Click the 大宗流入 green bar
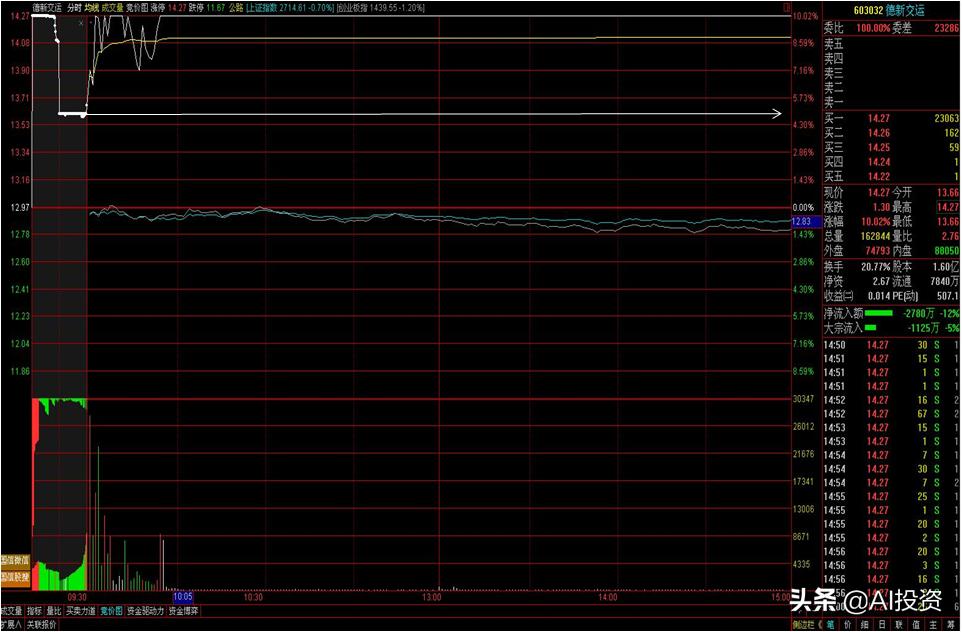 pyautogui.click(x=870, y=328)
